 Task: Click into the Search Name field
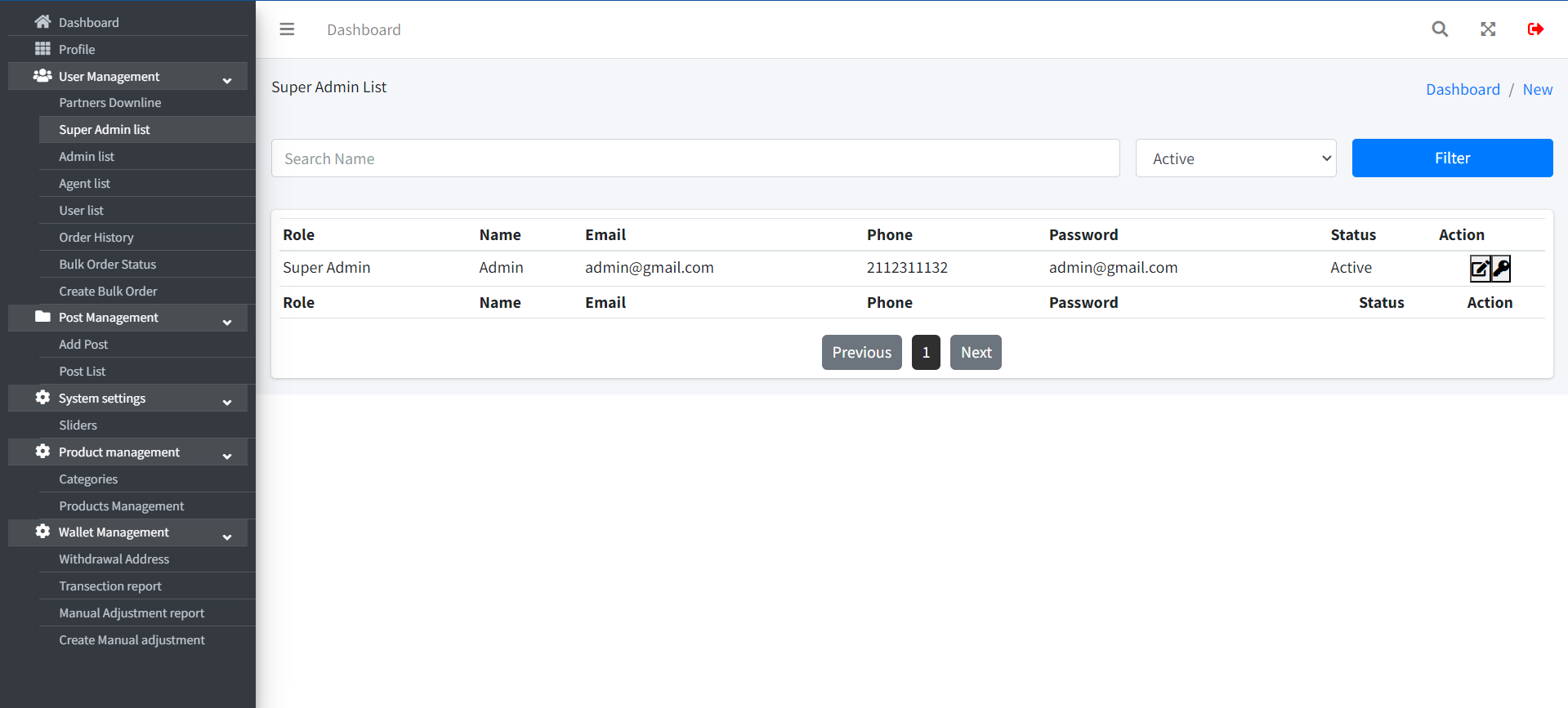point(695,158)
